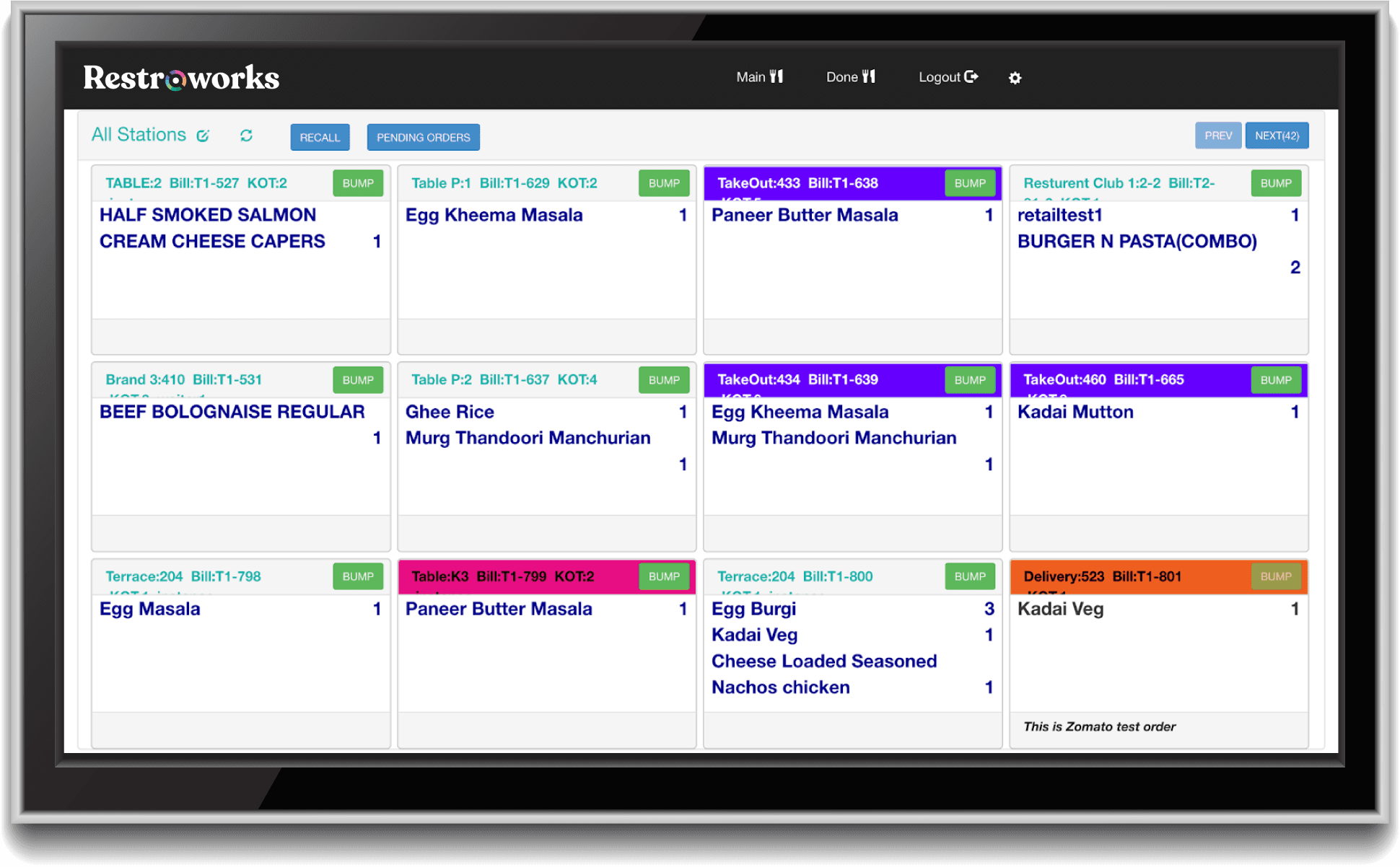Click the refresh stations icon

point(246,136)
